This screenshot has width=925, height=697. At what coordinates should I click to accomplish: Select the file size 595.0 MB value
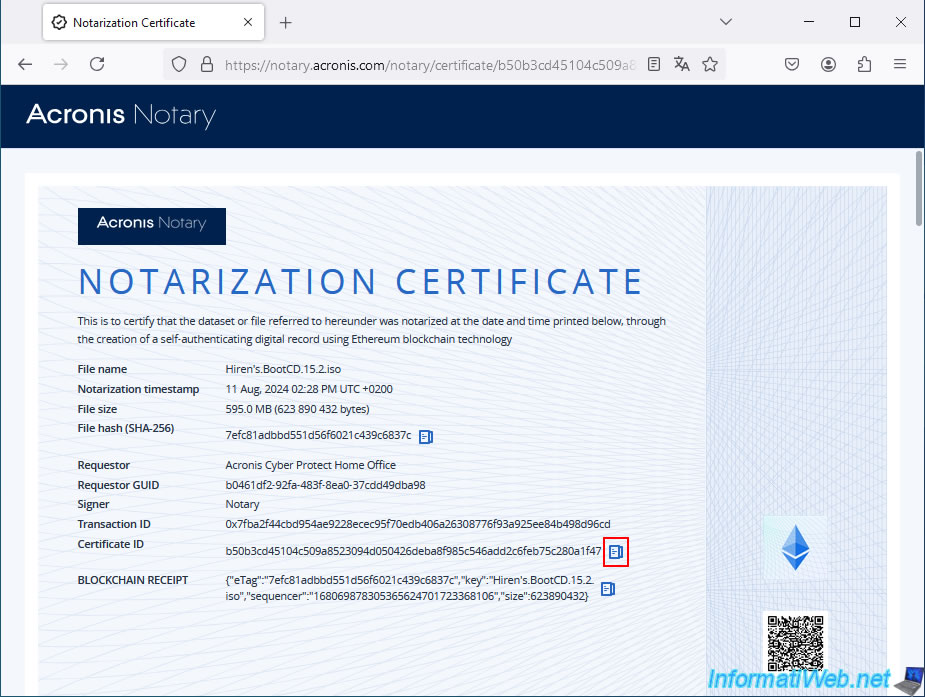(297, 409)
